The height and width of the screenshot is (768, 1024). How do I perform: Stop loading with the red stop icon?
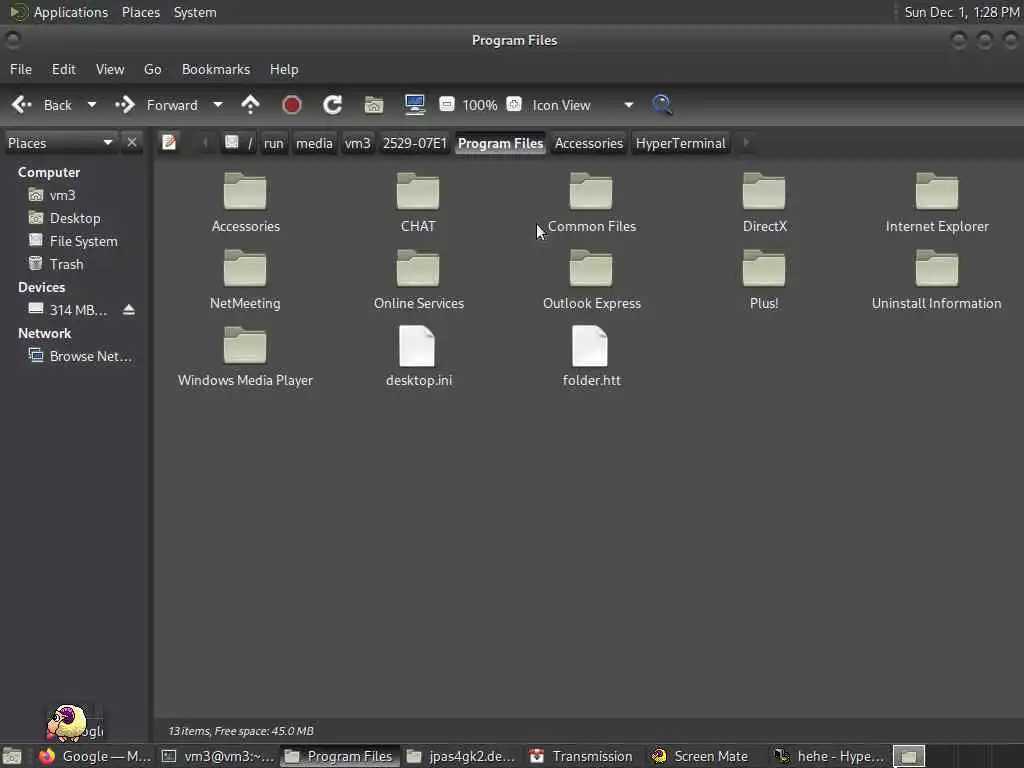(291, 104)
